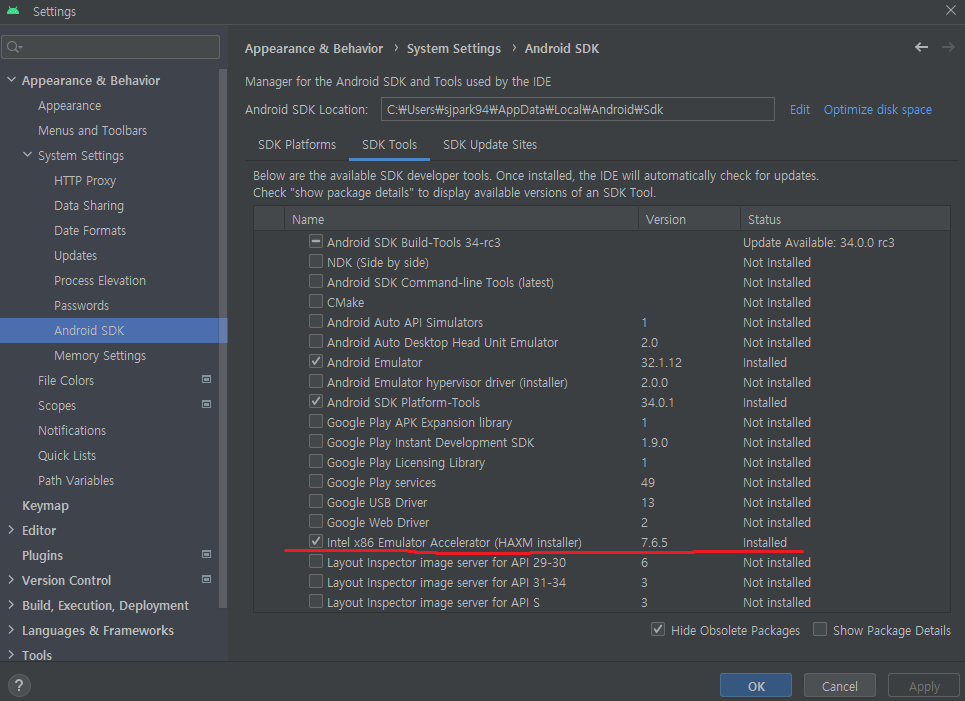Screen dimensions: 965x701
Task: Click the search magnifier icon
Action: pos(14,47)
